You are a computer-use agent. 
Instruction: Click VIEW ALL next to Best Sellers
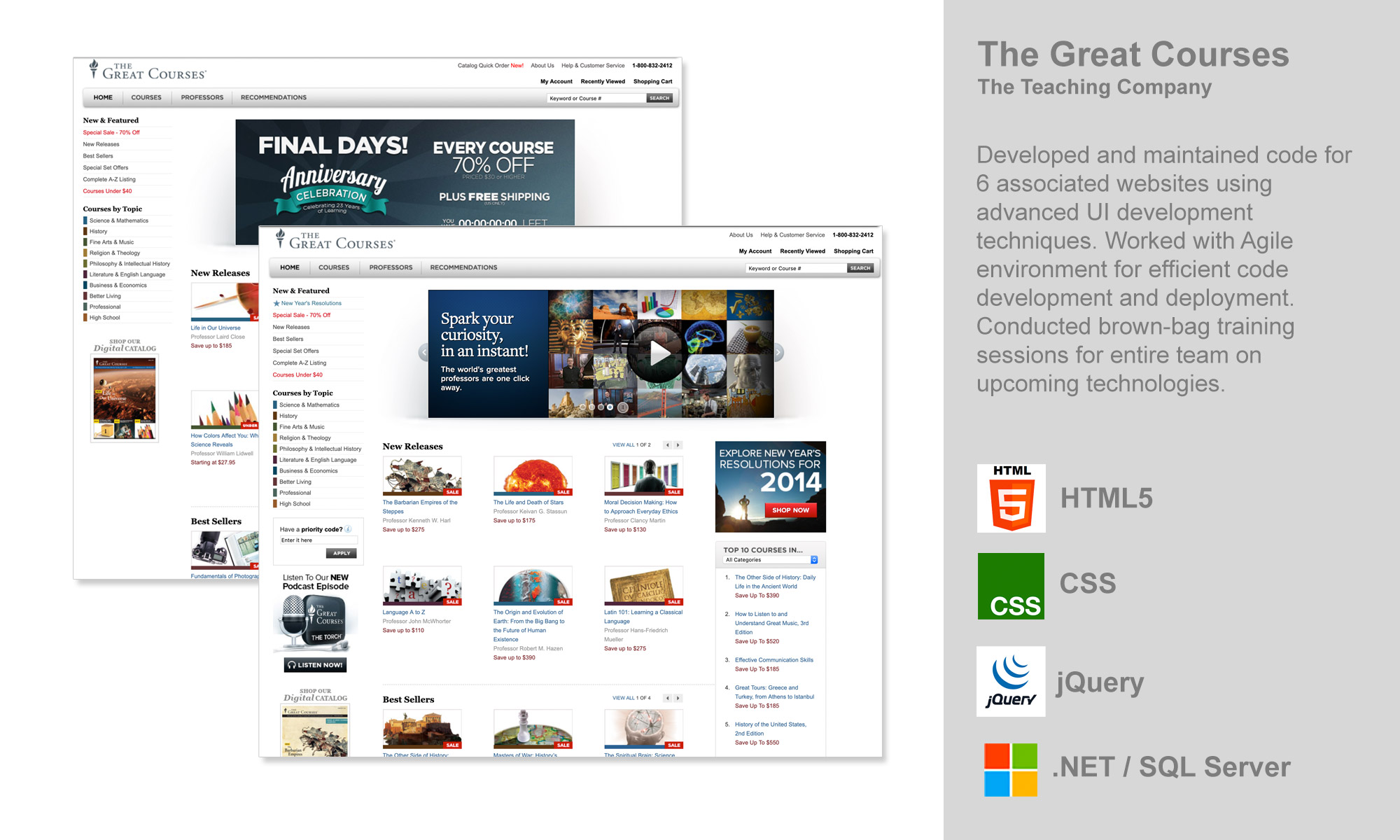tap(623, 698)
